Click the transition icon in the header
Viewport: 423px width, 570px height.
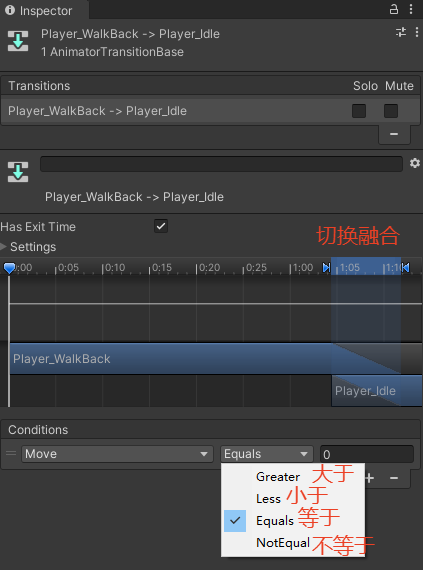[x=18, y=41]
